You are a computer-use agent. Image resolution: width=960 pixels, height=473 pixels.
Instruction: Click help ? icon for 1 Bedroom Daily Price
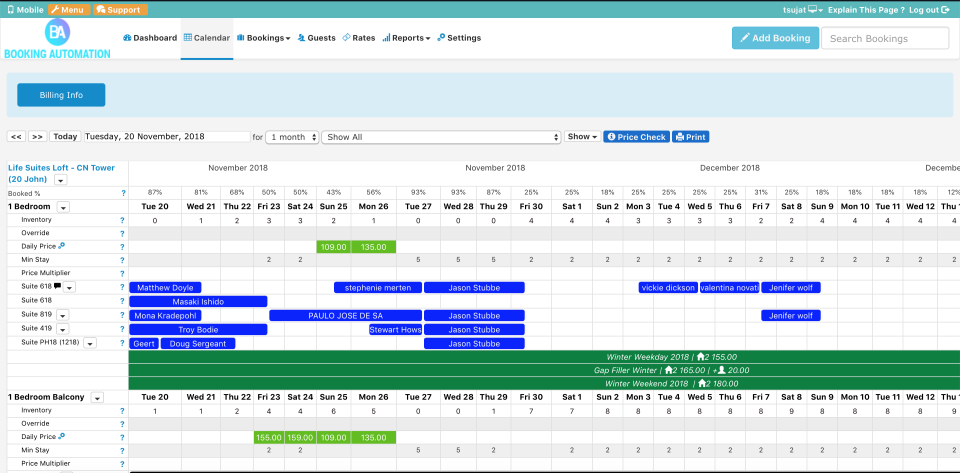[x=122, y=247]
